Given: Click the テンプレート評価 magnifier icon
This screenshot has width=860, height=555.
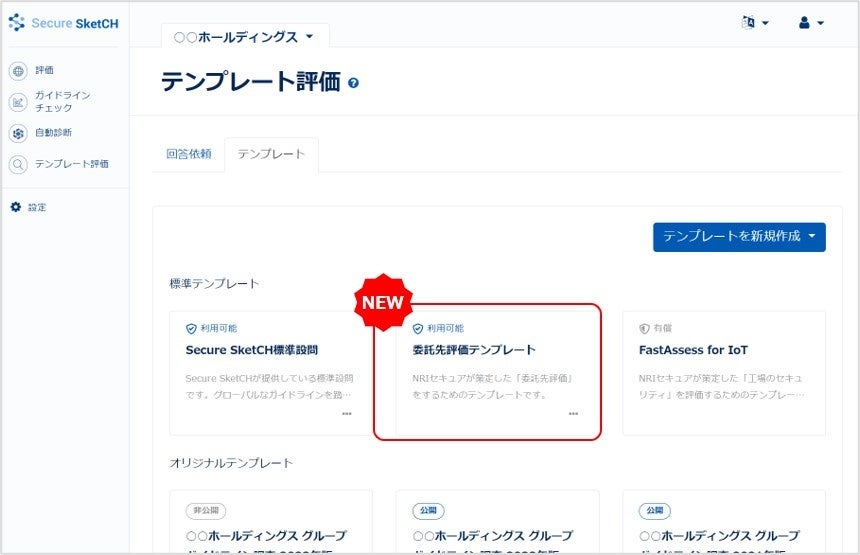Looking at the screenshot, I should [18, 164].
